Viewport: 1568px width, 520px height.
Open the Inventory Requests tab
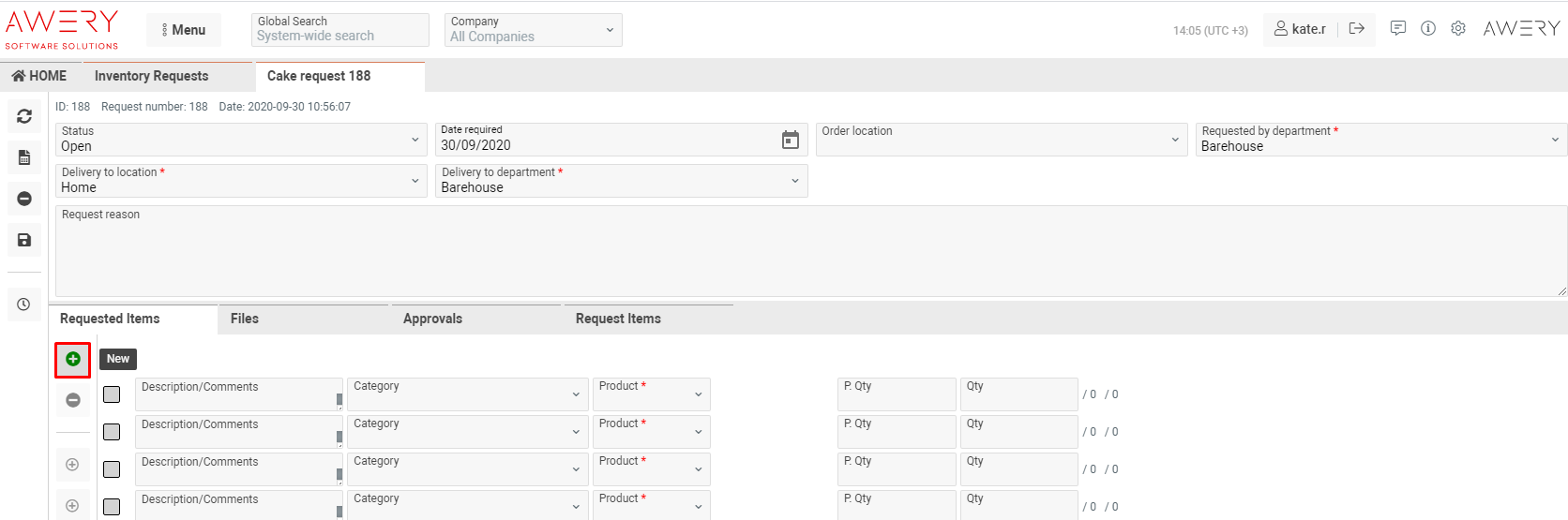coord(152,76)
